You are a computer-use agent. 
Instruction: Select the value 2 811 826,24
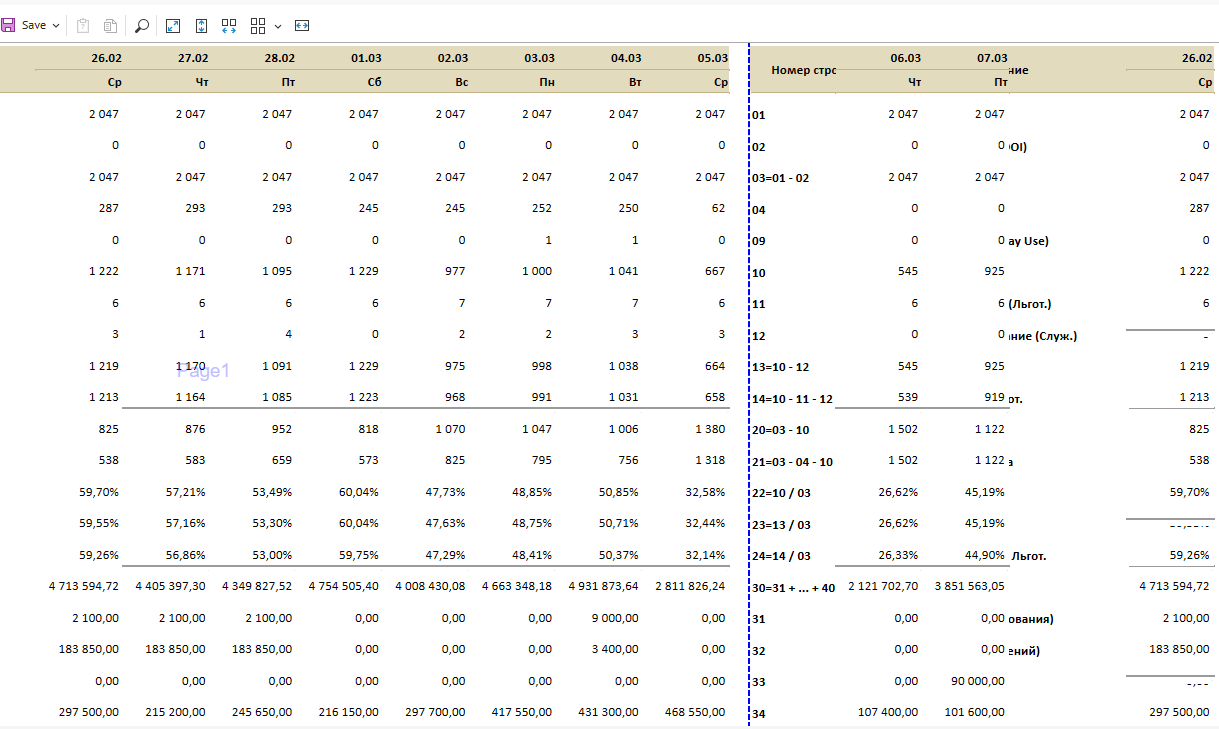pos(690,586)
